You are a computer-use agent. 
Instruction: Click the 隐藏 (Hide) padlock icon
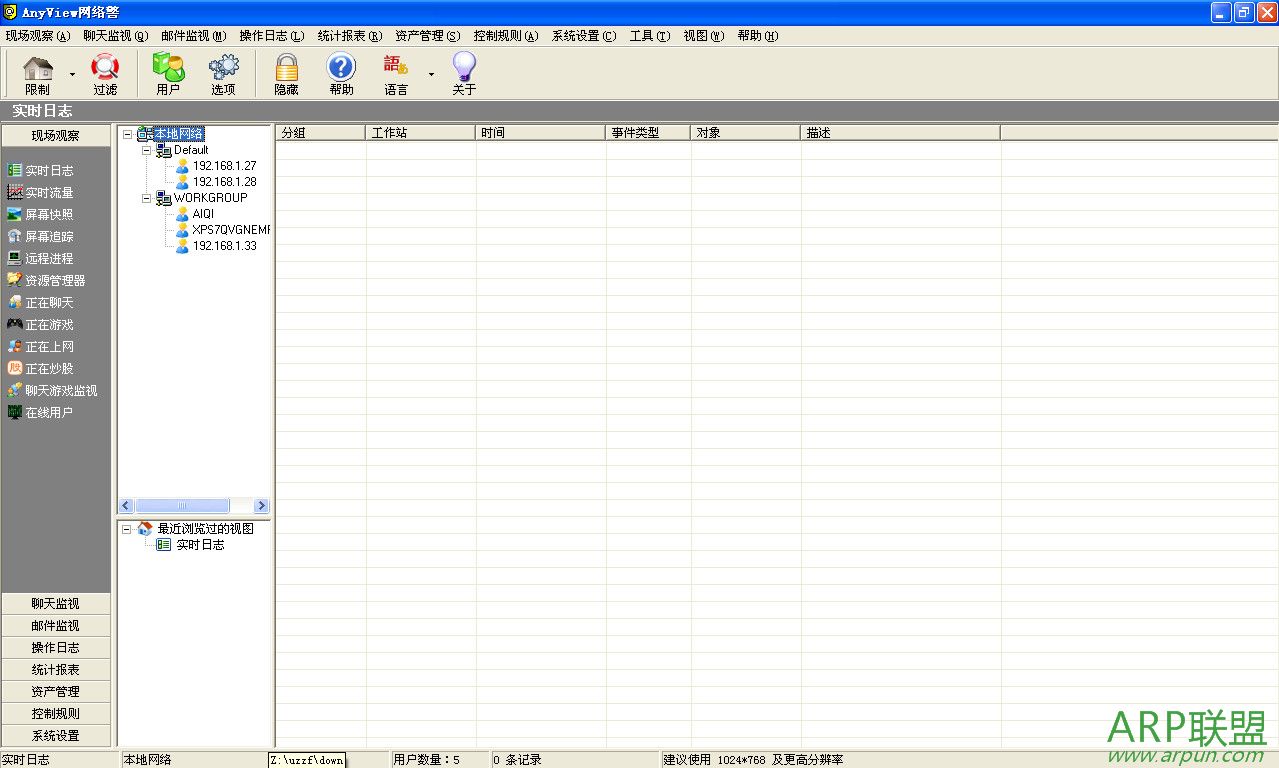286,73
